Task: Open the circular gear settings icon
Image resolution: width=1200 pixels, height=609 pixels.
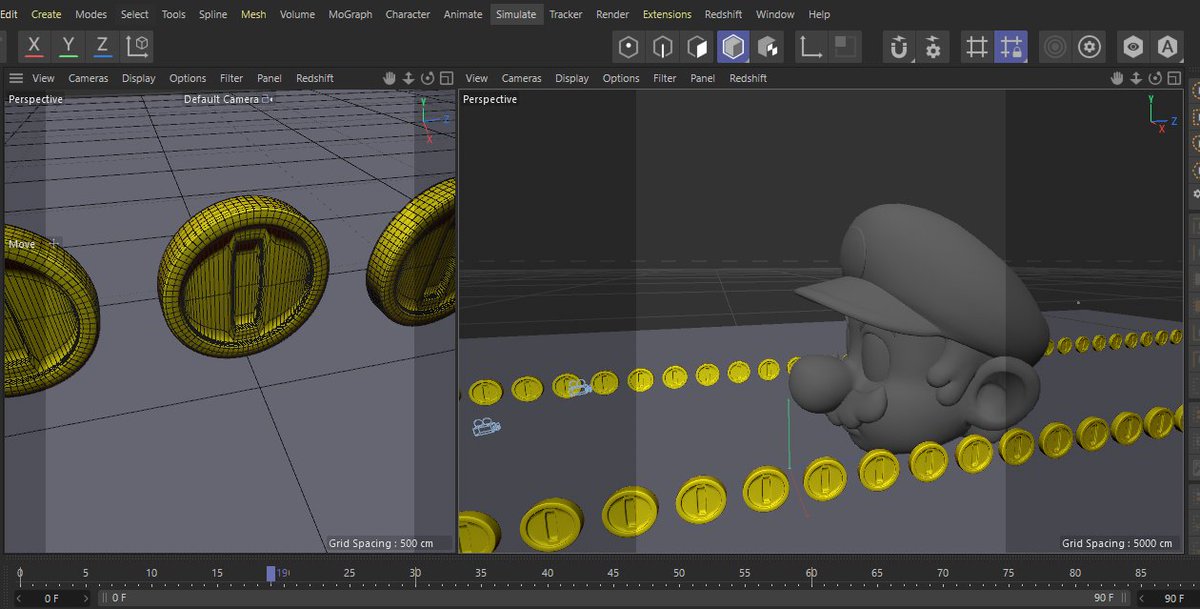Action: [x=1090, y=46]
